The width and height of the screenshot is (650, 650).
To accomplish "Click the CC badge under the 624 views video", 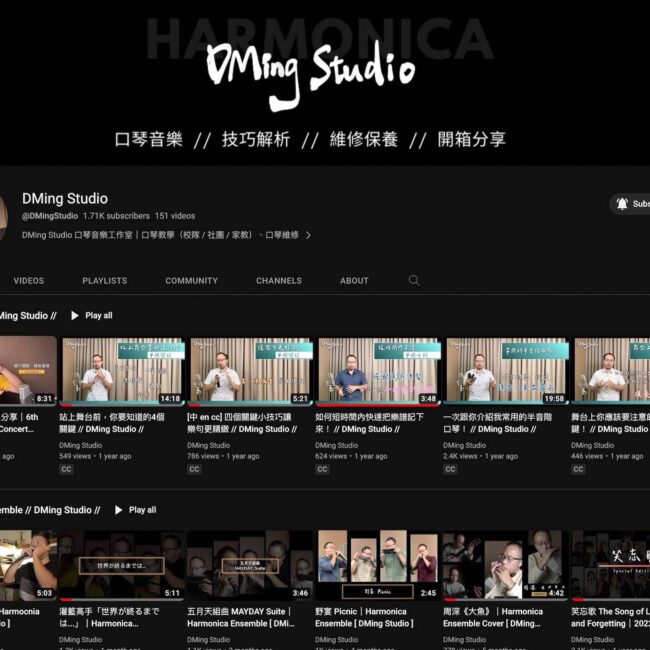I will pyautogui.click(x=322, y=469).
